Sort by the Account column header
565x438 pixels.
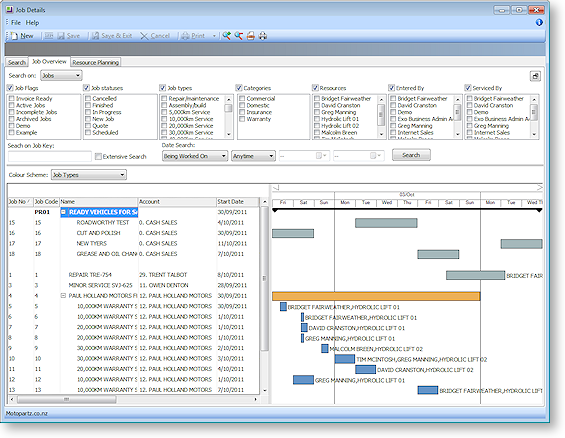[x=177, y=202]
